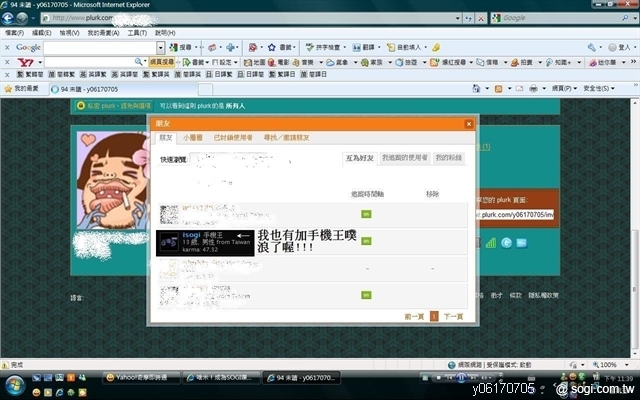
Task: Select the 我追蹤的使用者 filter
Action: coord(405,158)
